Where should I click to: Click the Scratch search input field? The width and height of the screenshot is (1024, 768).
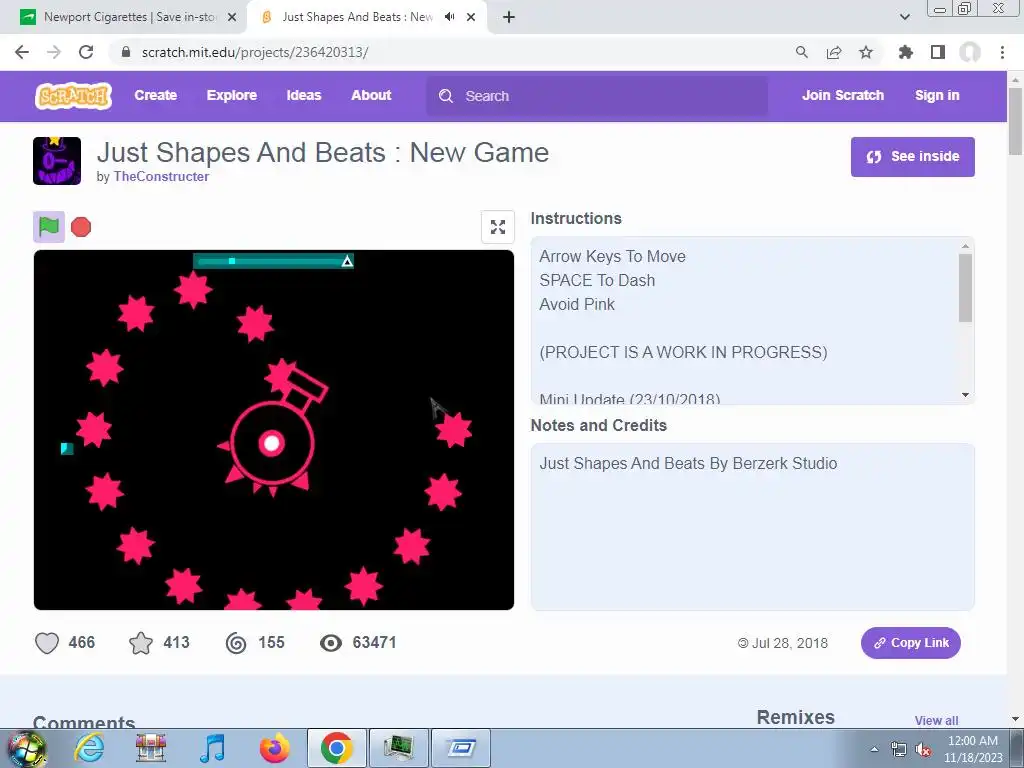point(597,96)
